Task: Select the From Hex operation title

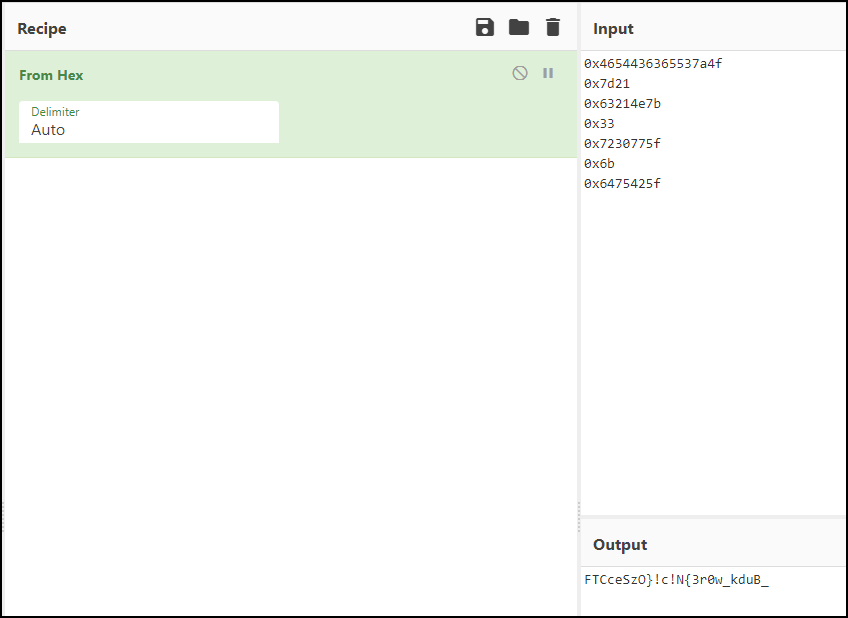Action: [51, 75]
